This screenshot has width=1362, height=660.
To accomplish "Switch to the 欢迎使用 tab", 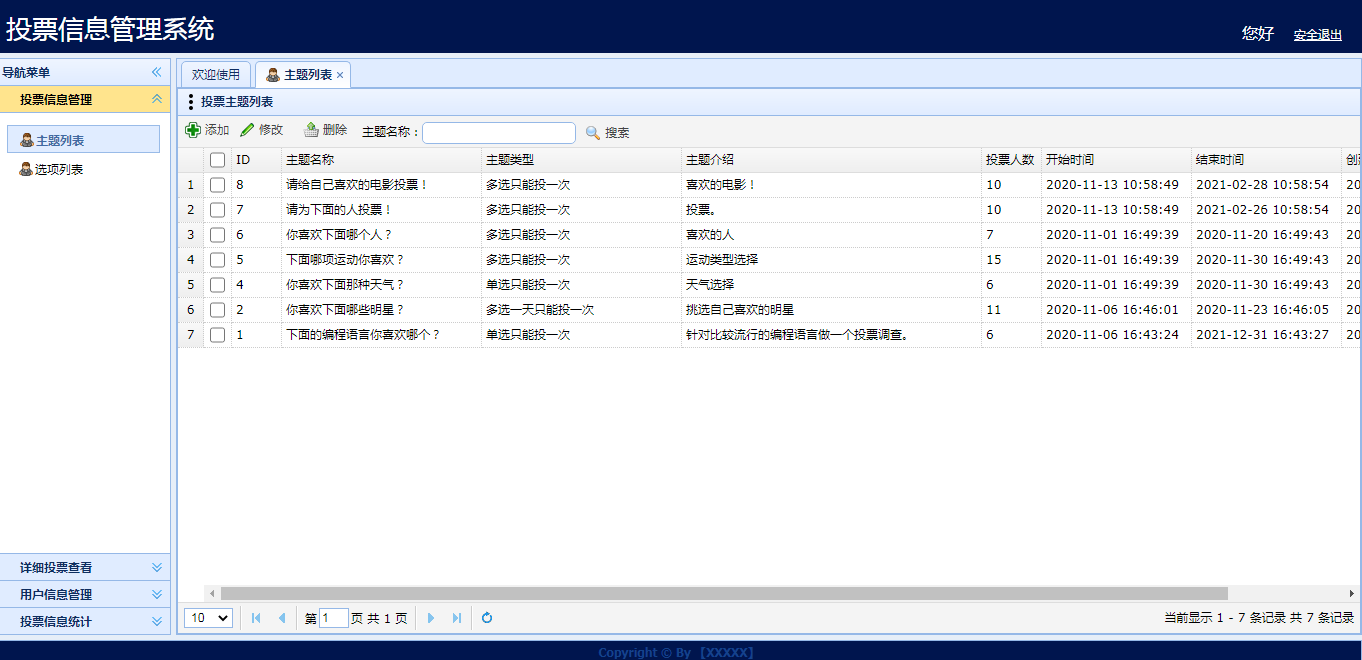I will 216,75.
